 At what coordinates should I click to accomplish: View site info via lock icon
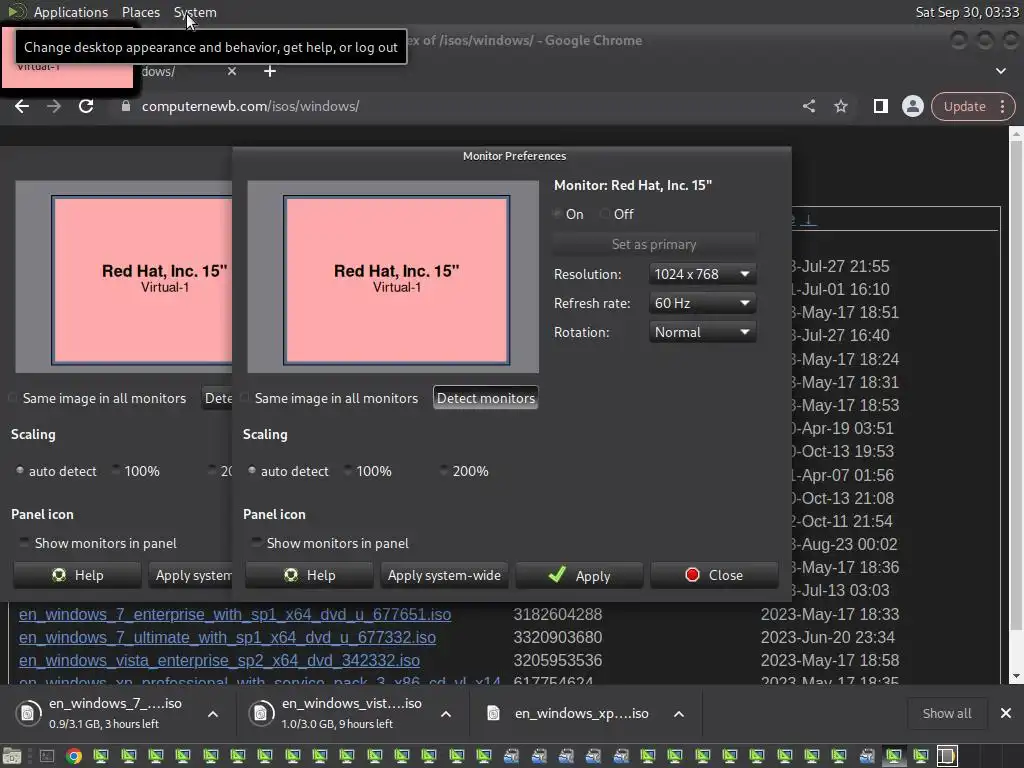coord(126,106)
